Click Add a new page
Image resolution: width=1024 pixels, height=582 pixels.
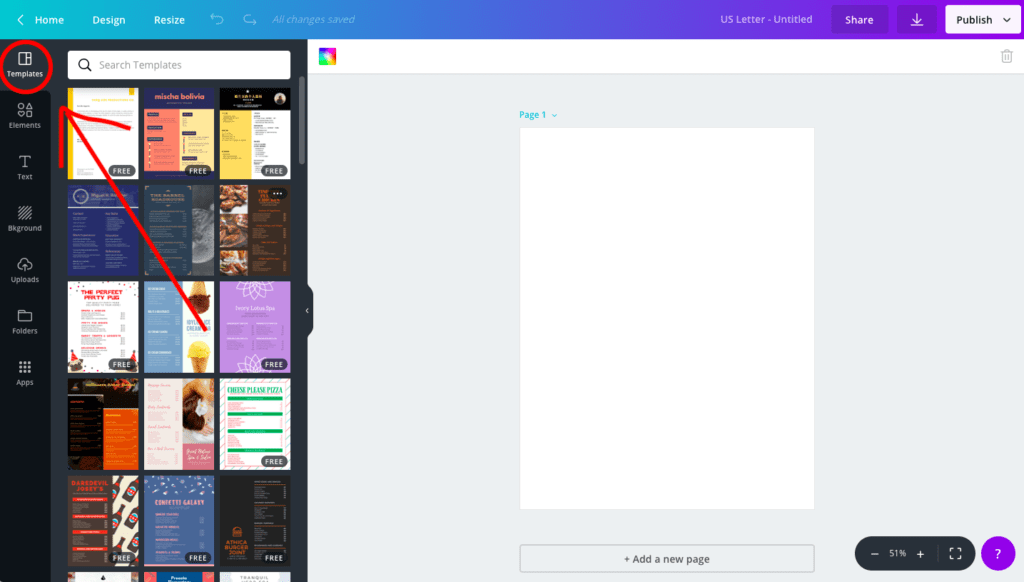point(667,558)
